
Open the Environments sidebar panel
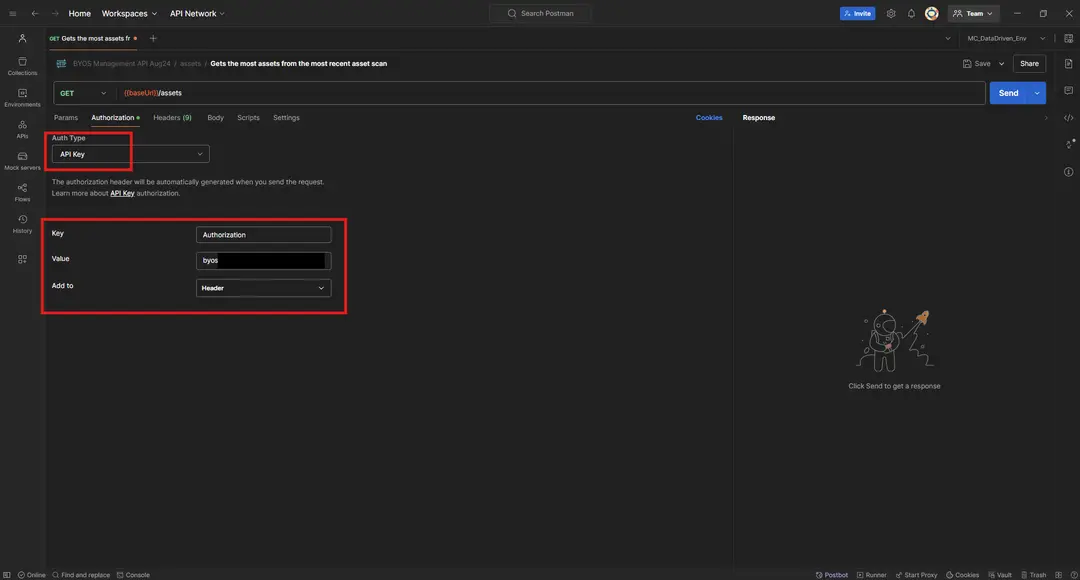point(22,98)
